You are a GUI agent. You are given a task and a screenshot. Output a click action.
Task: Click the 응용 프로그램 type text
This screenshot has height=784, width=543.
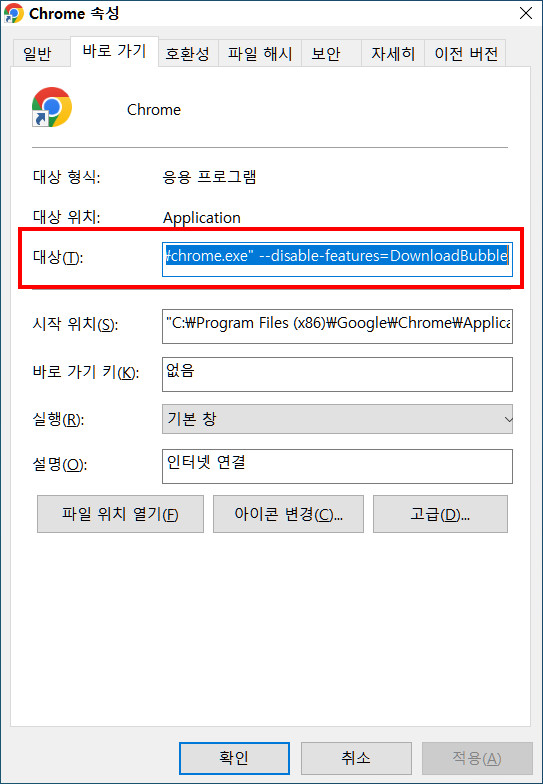pos(210,177)
